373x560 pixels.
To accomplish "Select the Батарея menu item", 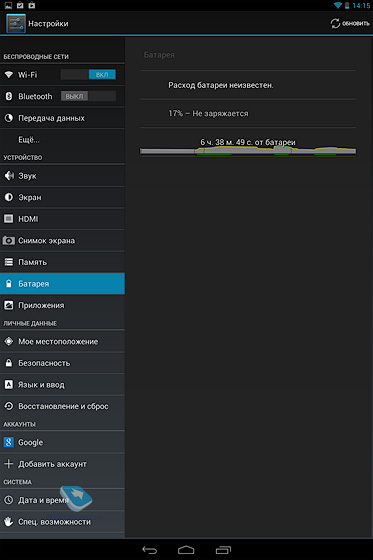I will 62,284.
